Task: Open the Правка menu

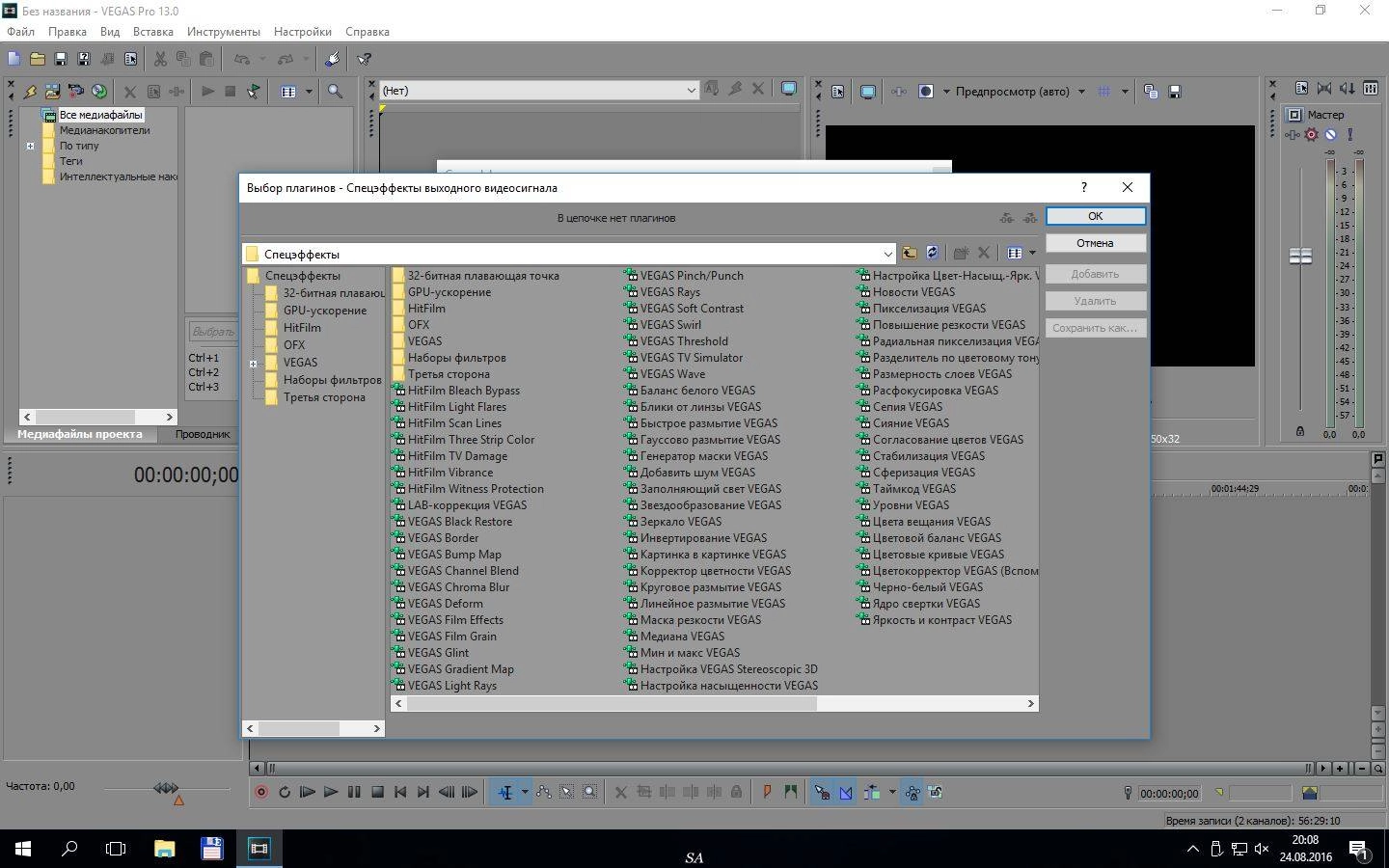Action: click(68, 32)
